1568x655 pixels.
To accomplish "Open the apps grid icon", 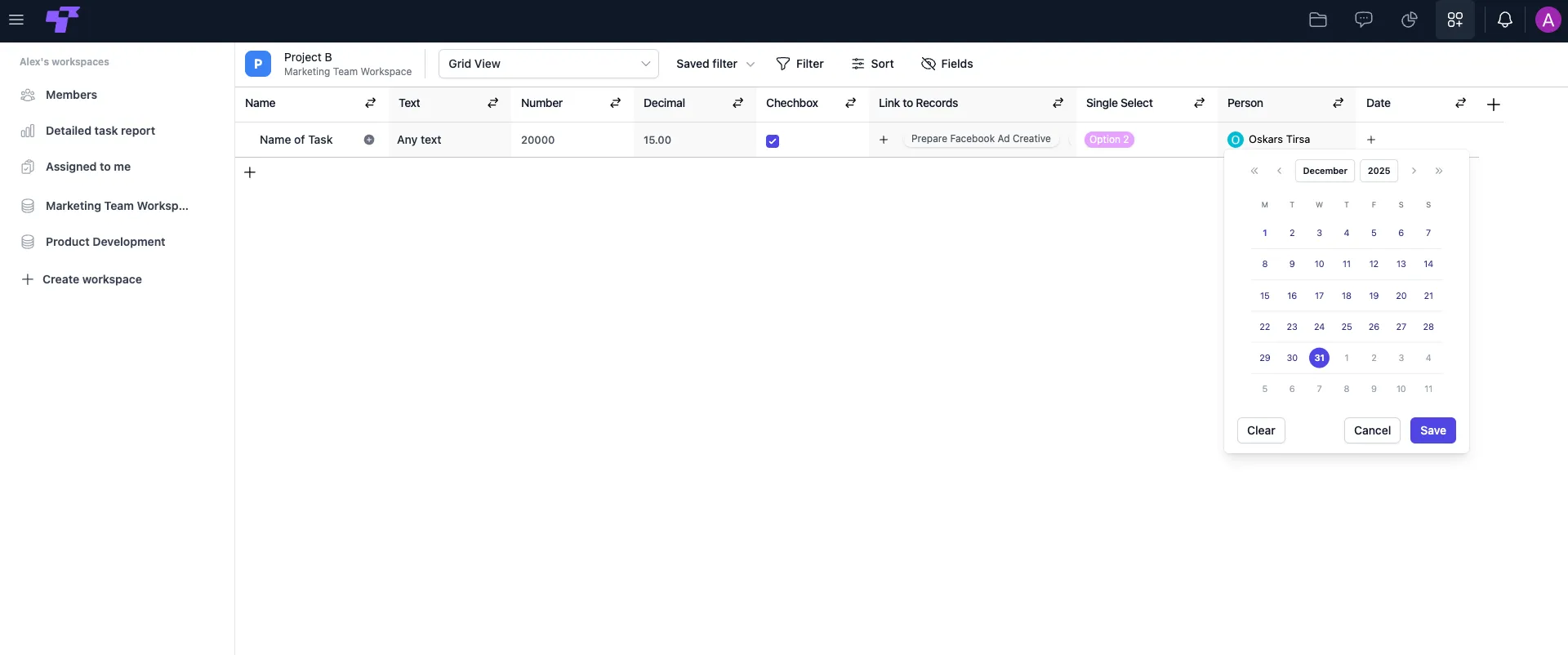I will [x=1455, y=20].
